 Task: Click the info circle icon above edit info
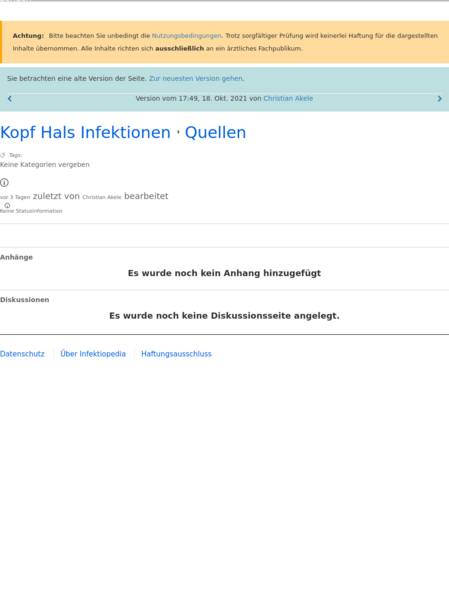pyautogui.click(x=4, y=183)
